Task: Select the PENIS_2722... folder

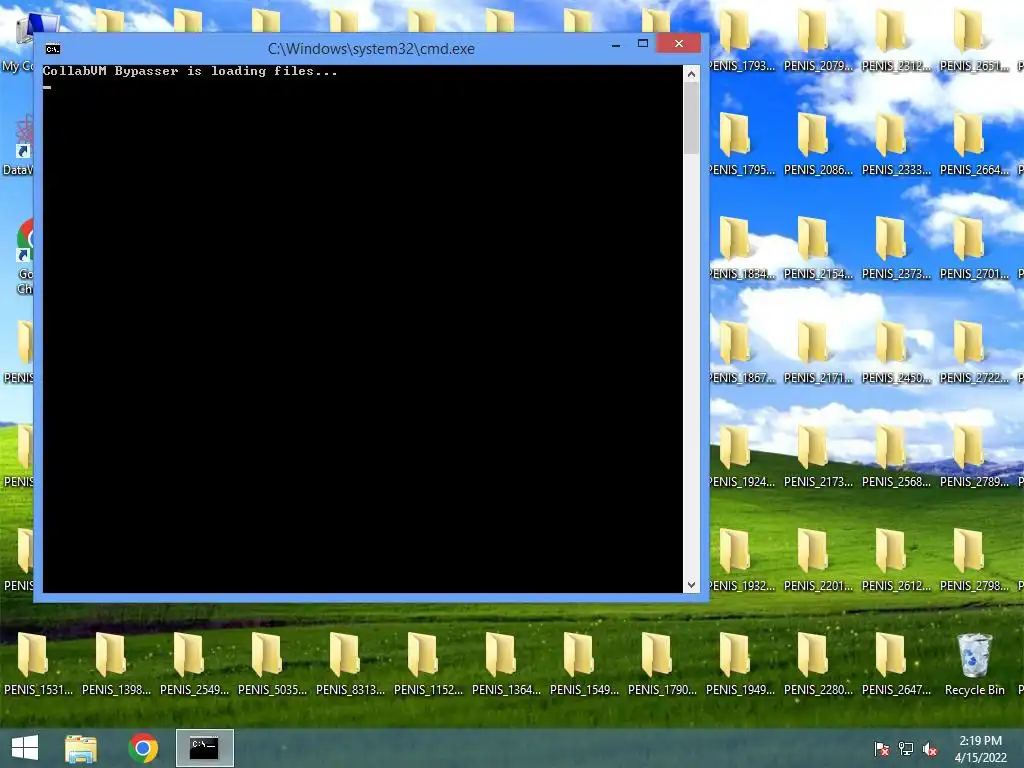Action: click(974, 352)
